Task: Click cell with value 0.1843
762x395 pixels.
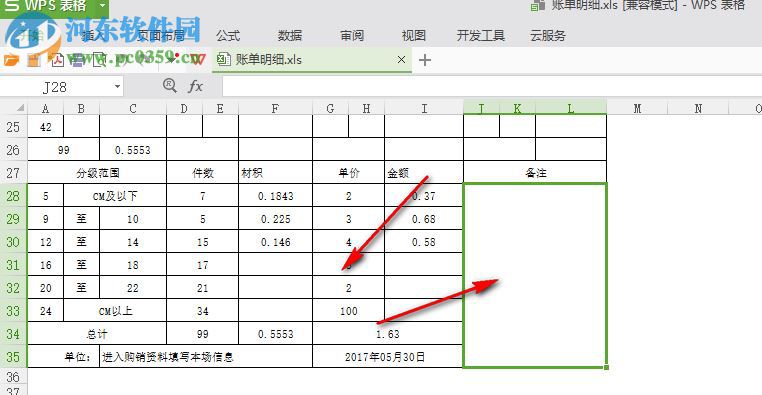Action: pyautogui.click(x=276, y=196)
